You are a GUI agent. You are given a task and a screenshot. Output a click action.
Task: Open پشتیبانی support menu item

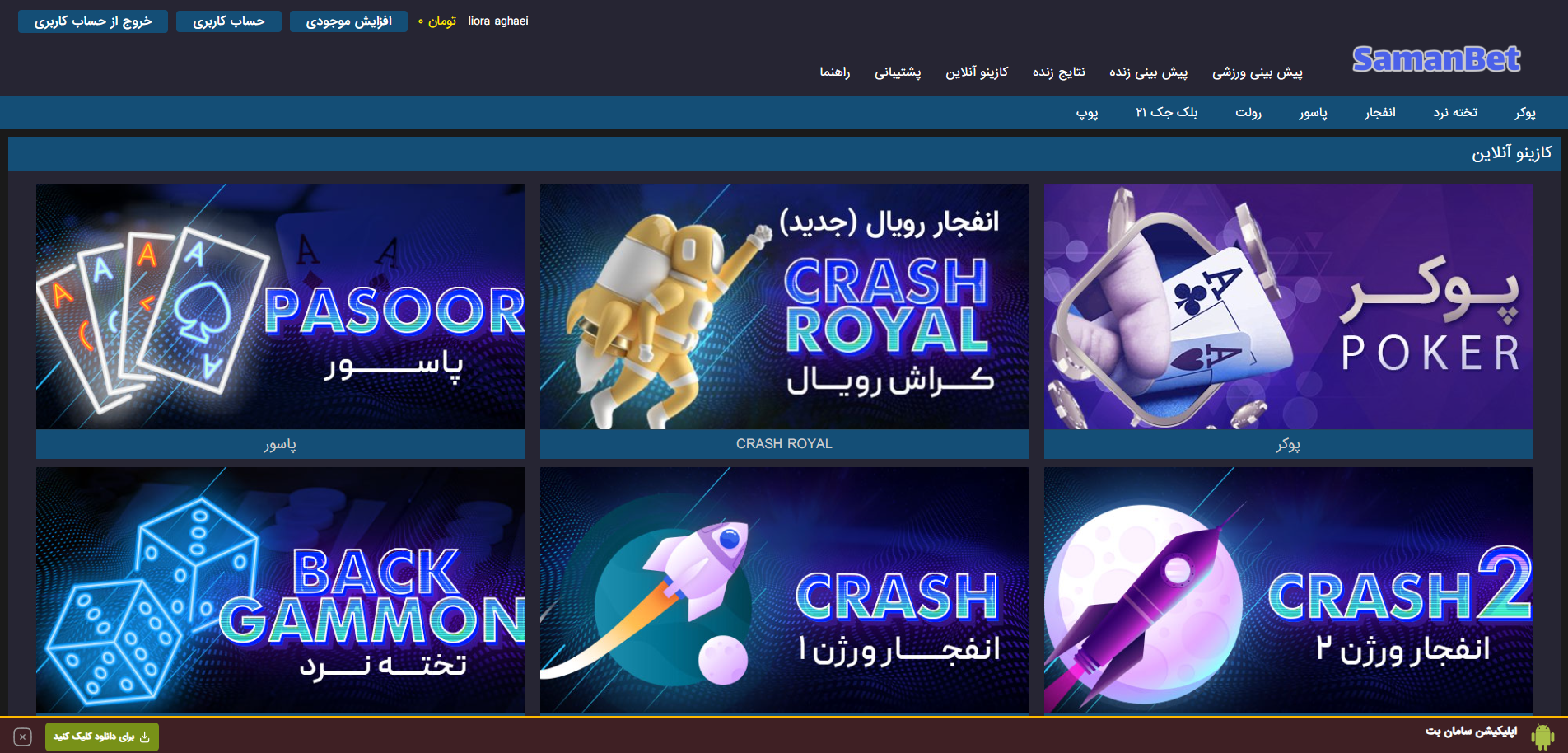point(898,72)
